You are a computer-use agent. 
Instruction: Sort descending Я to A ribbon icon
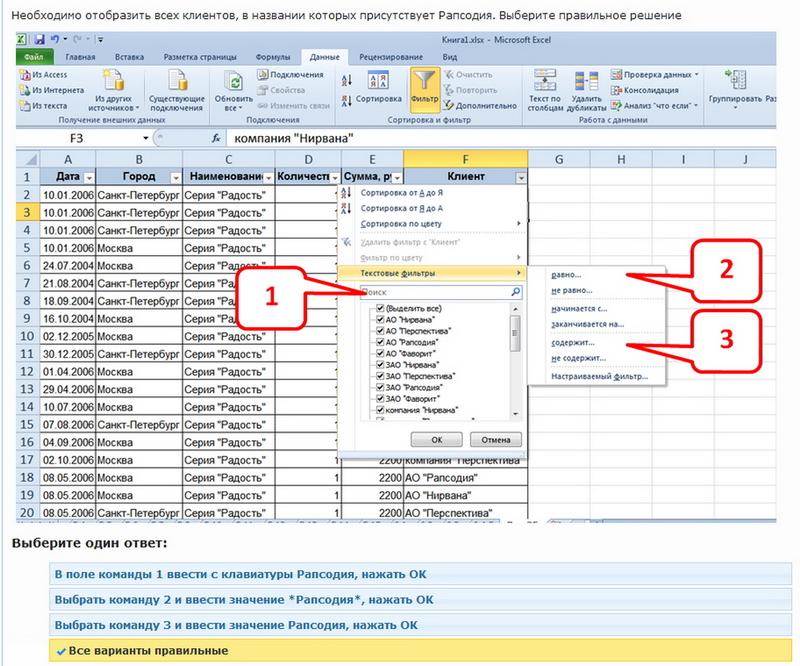coord(347,101)
